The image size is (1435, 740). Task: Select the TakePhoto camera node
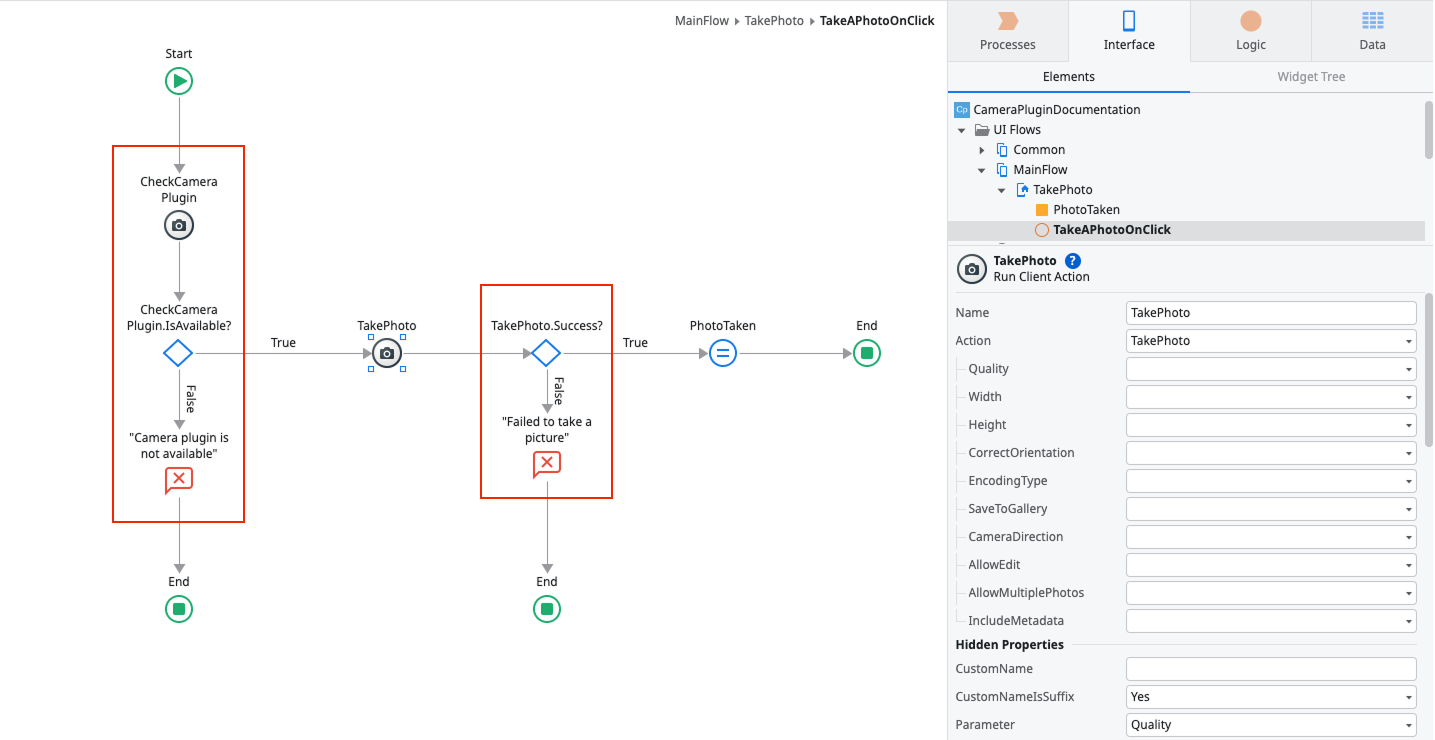coord(387,353)
